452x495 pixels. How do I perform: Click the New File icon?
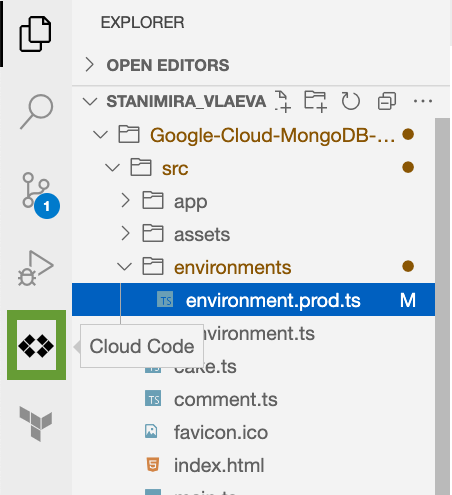[283, 101]
